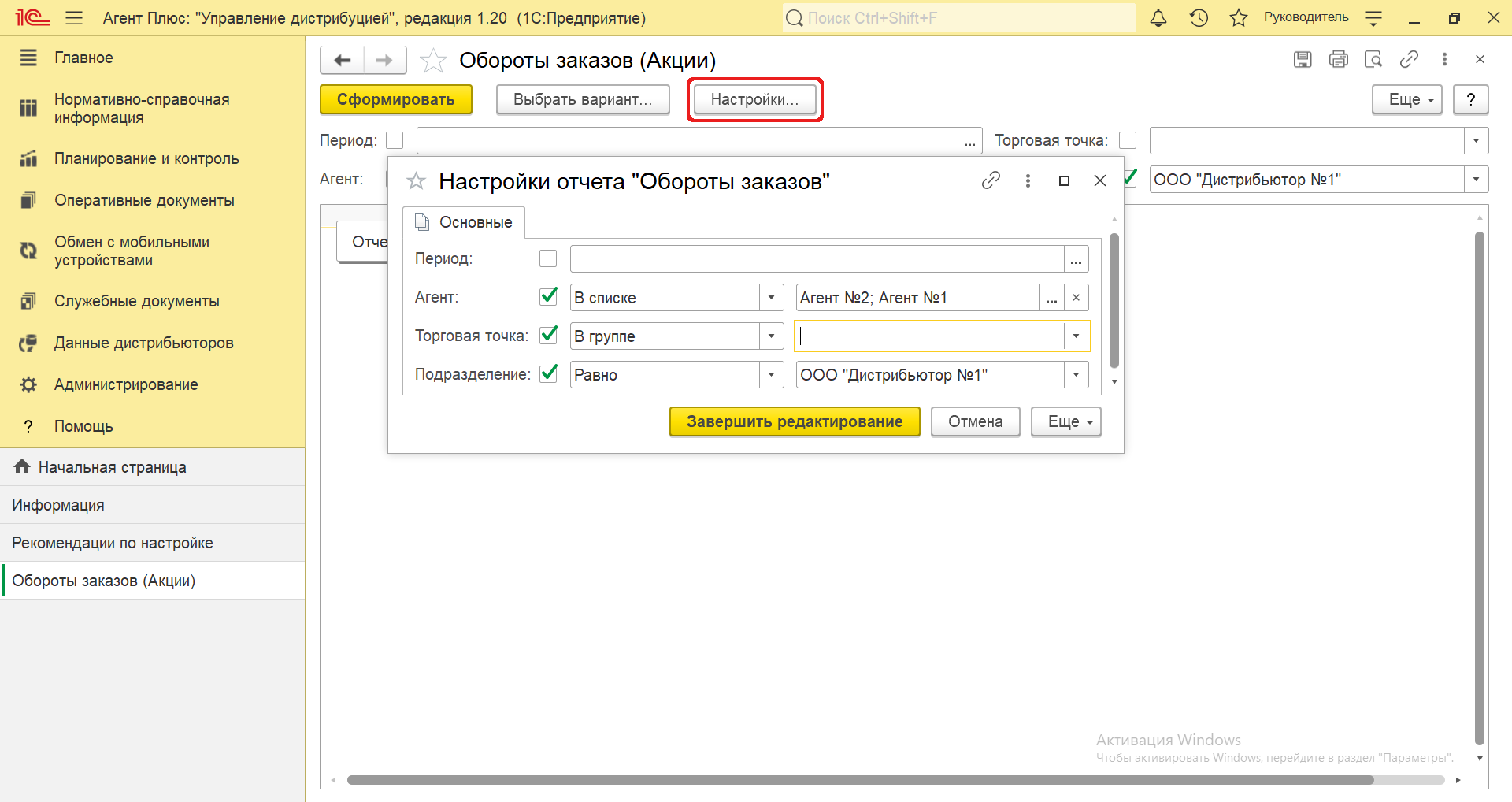Toggle Период checkbox in report header

point(395,140)
